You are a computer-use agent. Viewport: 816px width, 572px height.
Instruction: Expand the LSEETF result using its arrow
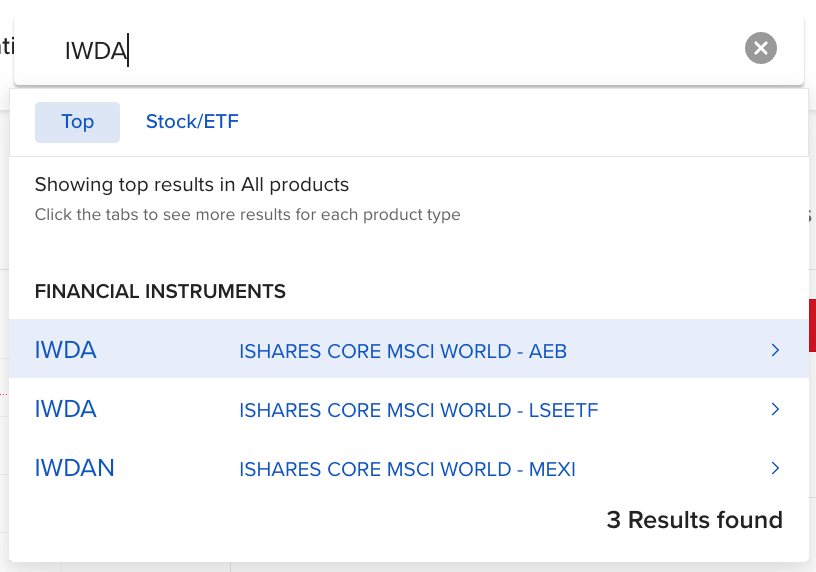tap(775, 409)
